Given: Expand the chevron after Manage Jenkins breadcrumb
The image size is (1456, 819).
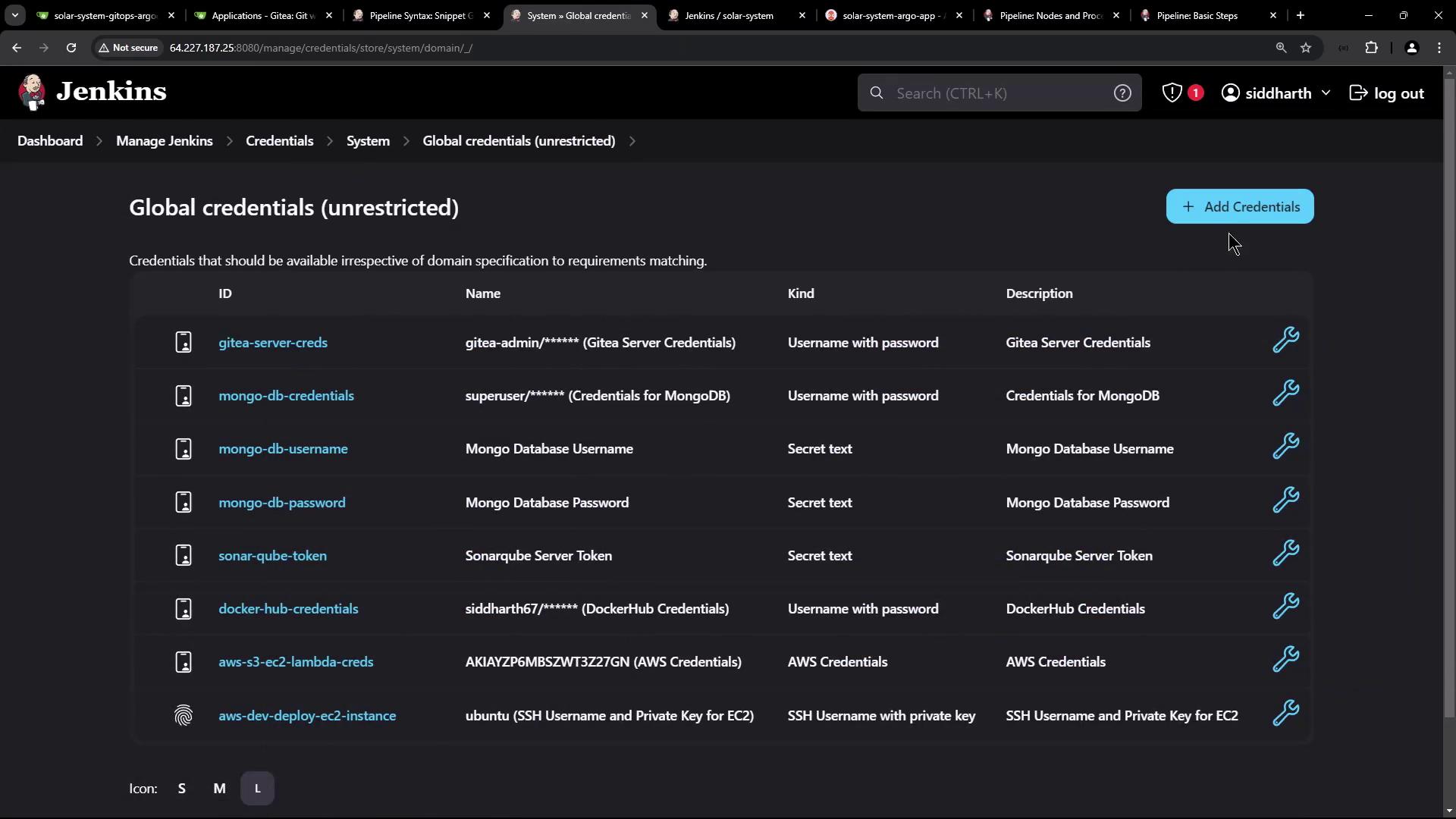Looking at the screenshot, I should click(x=229, y=141).
